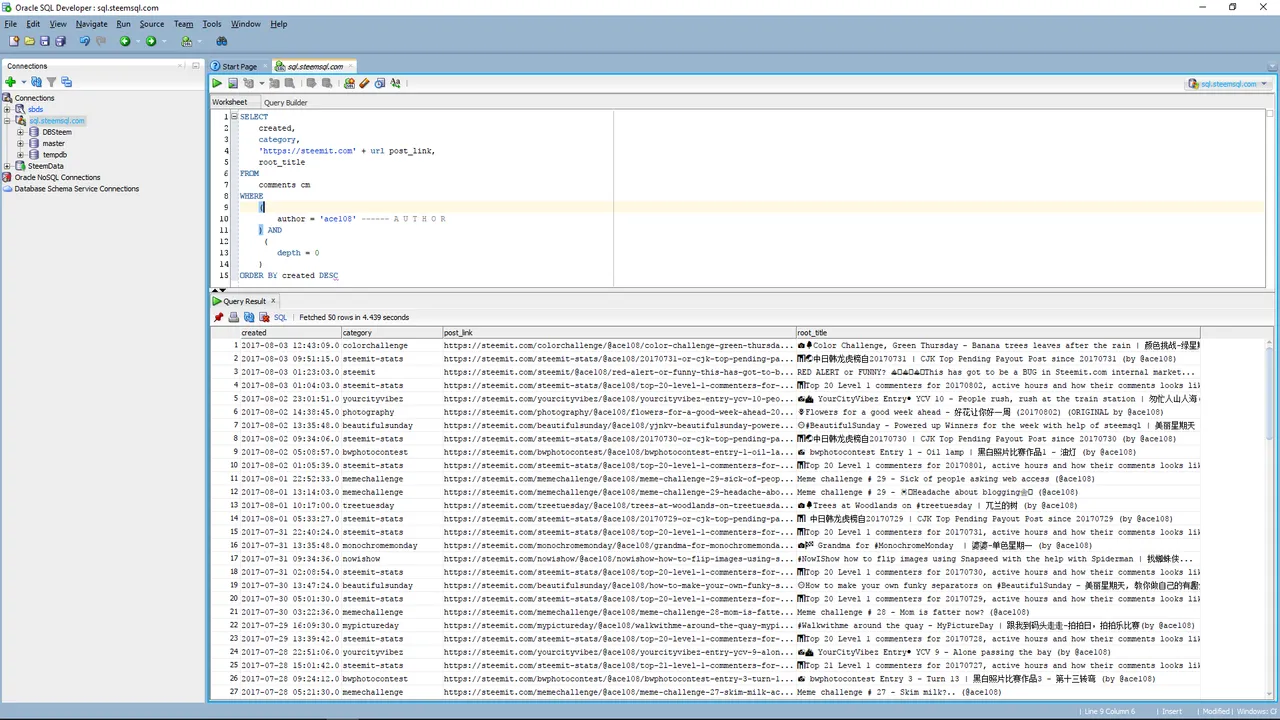1280x720 pixels.
Task: Switch to the Query Builder tab
Action: pos(285,102)
